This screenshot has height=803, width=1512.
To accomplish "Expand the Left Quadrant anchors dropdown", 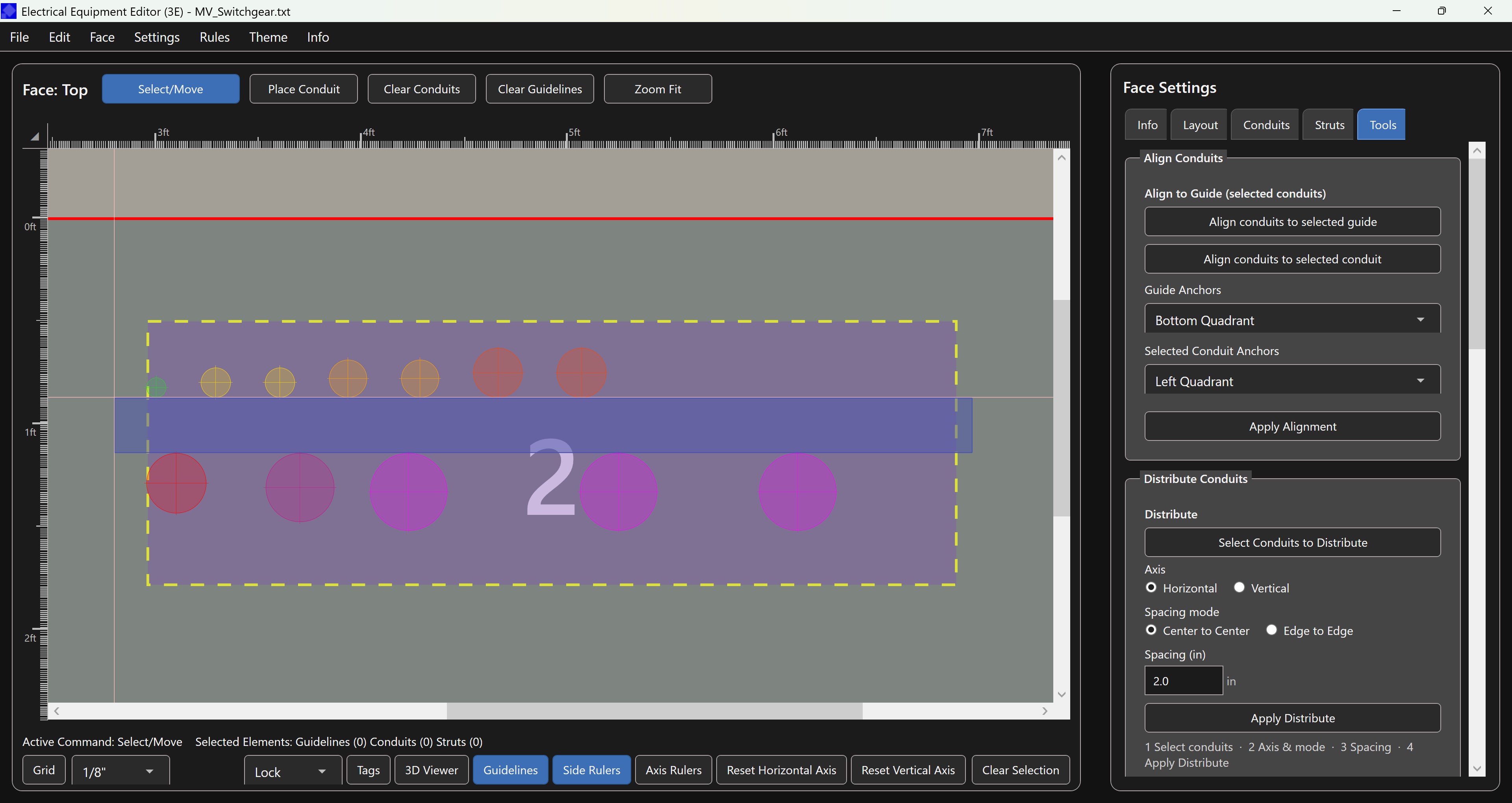I will [1292, 381].
